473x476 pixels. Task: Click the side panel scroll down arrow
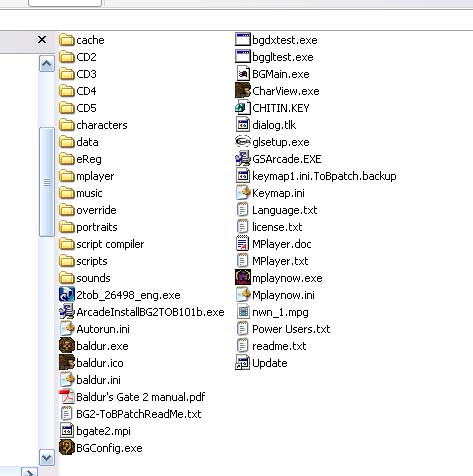click(x=47, y=457)
